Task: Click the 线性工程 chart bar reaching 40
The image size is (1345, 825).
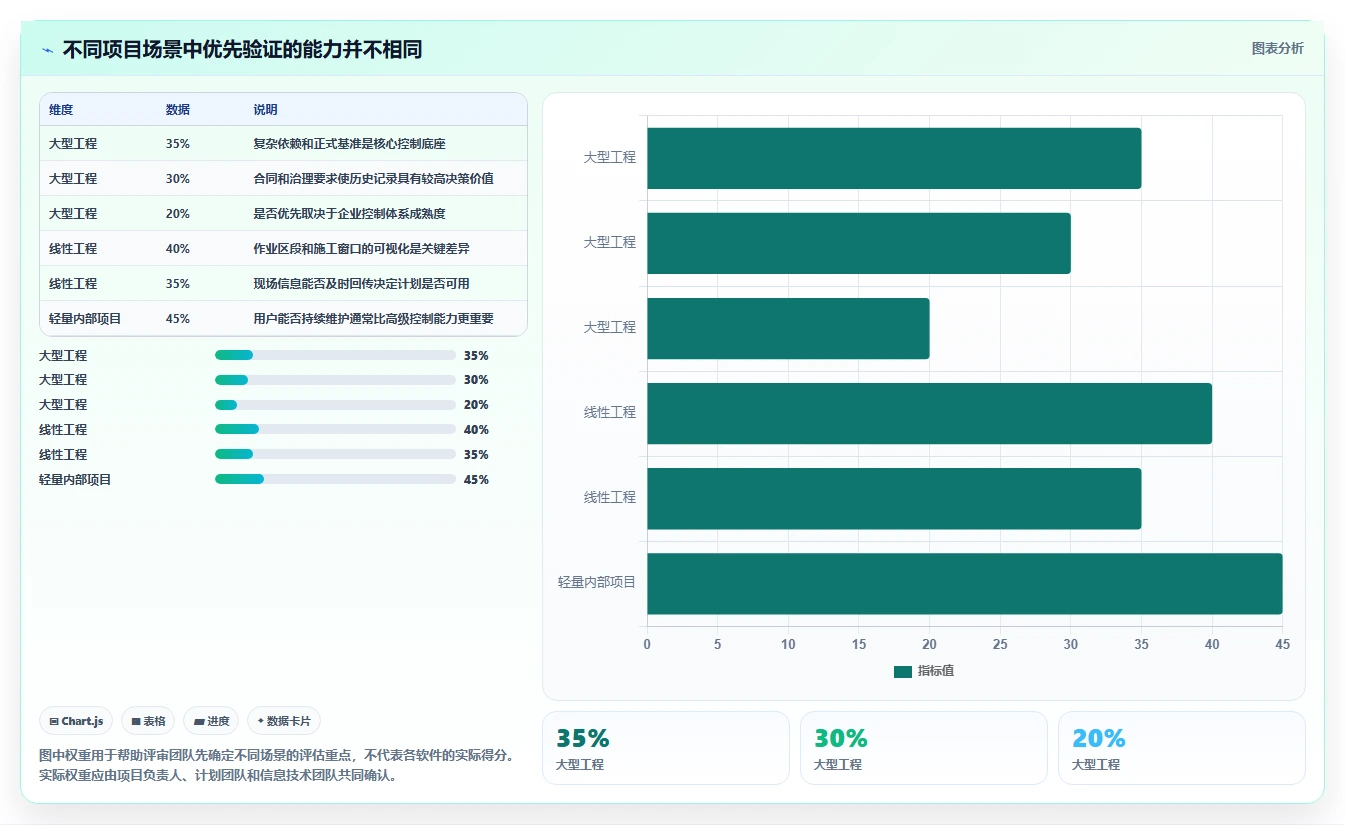Action: [x=929, y=413]
